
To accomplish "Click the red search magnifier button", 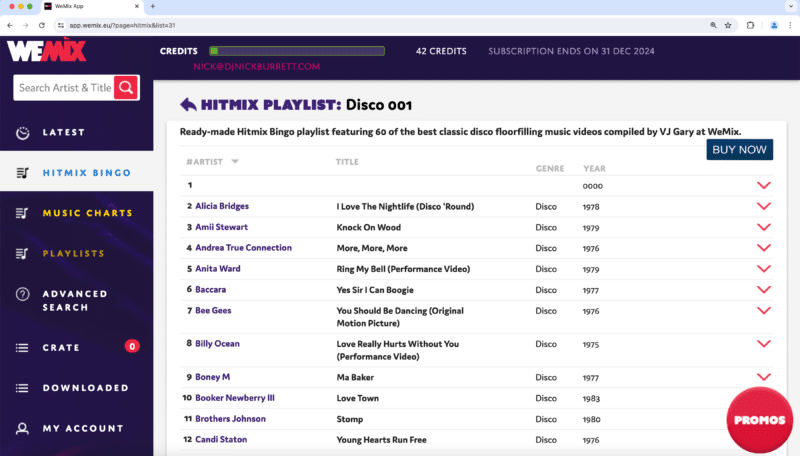I will tap(126, 88).
